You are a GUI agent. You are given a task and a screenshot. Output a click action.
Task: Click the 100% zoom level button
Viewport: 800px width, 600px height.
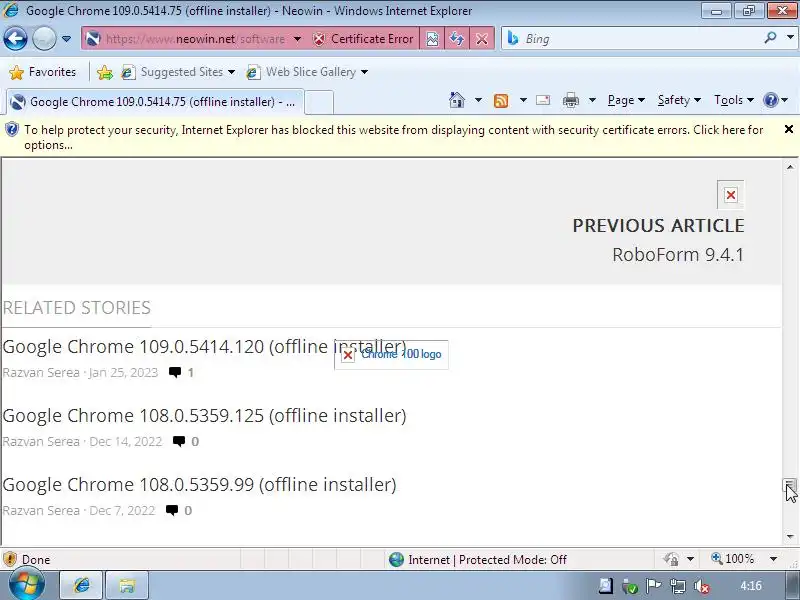point(733,559)
